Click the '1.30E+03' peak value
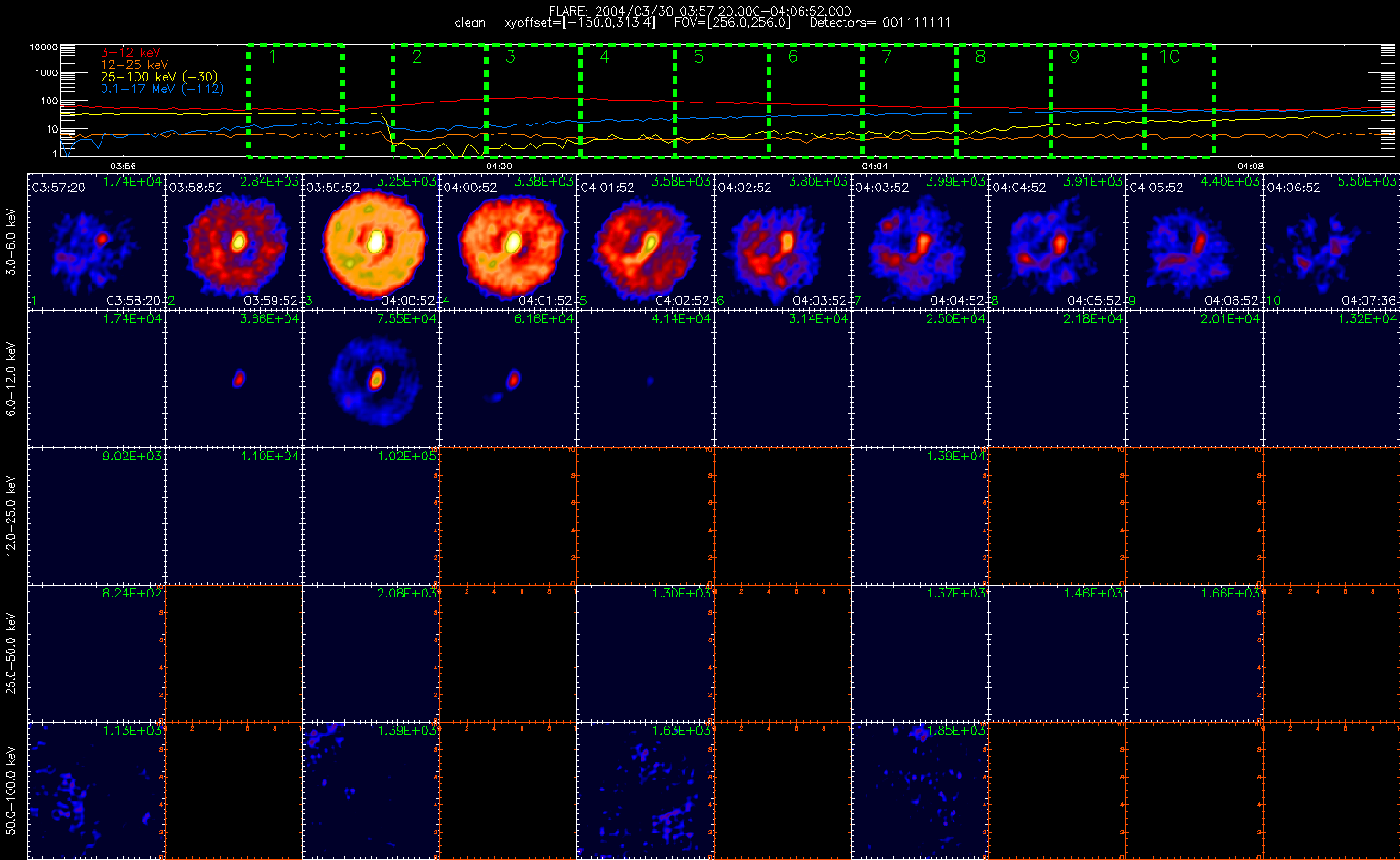 (x=682, y=594)
